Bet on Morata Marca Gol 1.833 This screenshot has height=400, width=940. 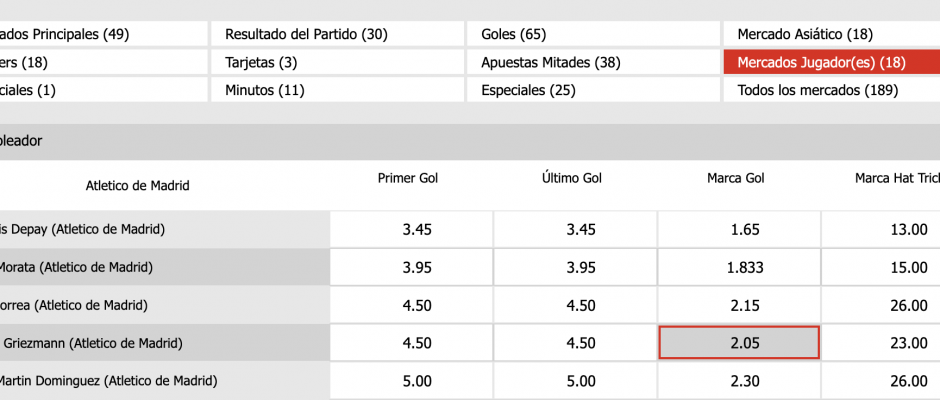pyautogui.click(x=739, y=267)
